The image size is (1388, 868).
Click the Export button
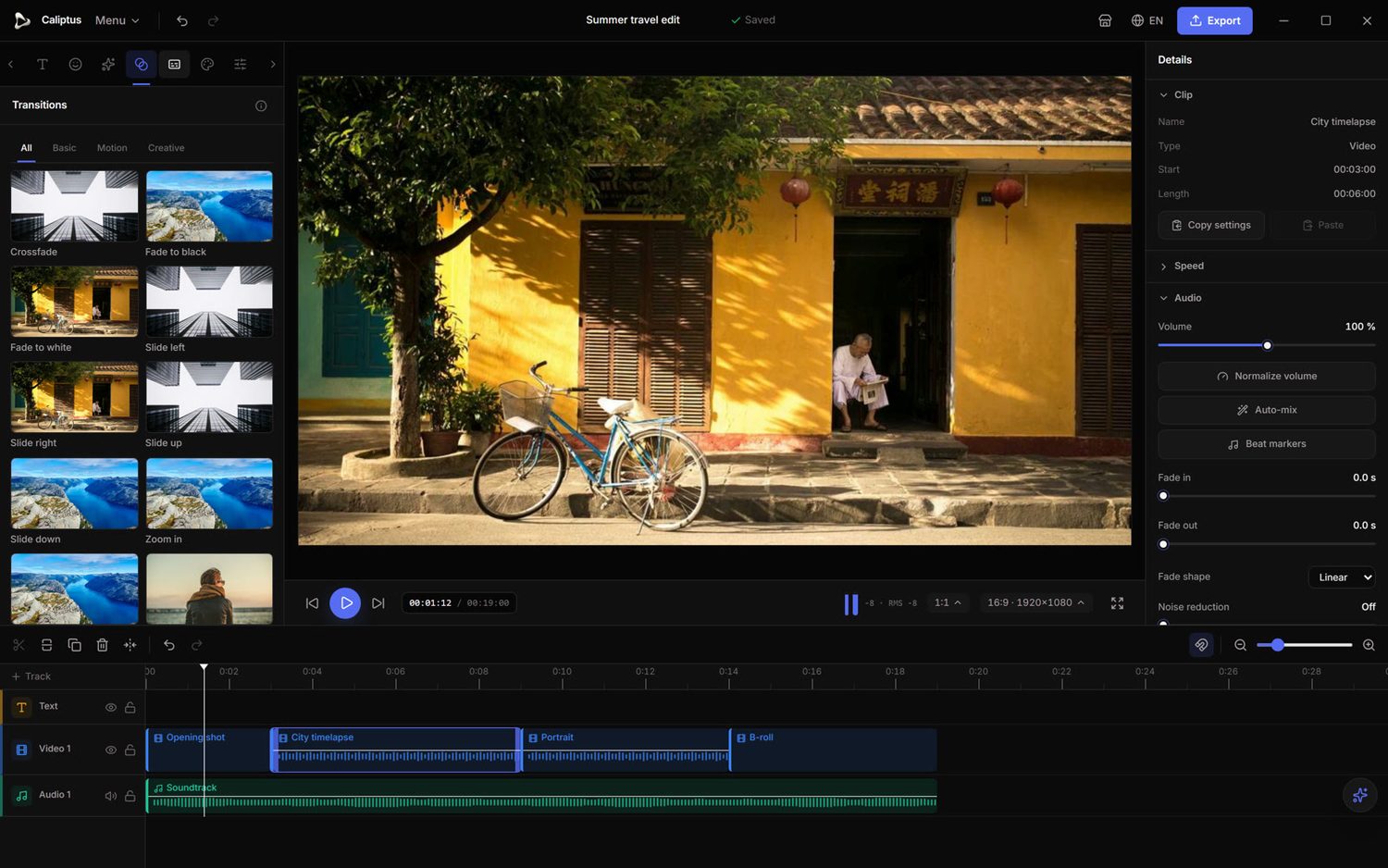point(1214,20)
